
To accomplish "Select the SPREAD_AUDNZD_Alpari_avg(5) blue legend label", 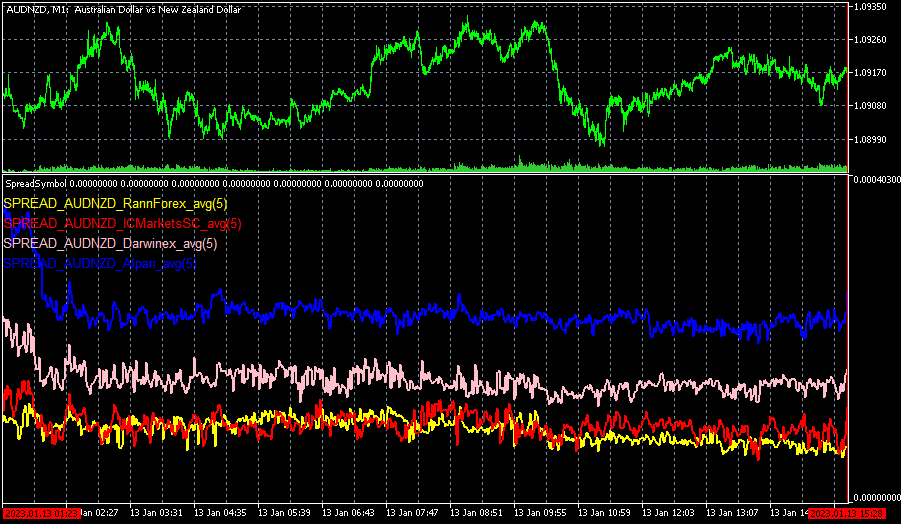I will pyautogui.click(x=100, y=263).
